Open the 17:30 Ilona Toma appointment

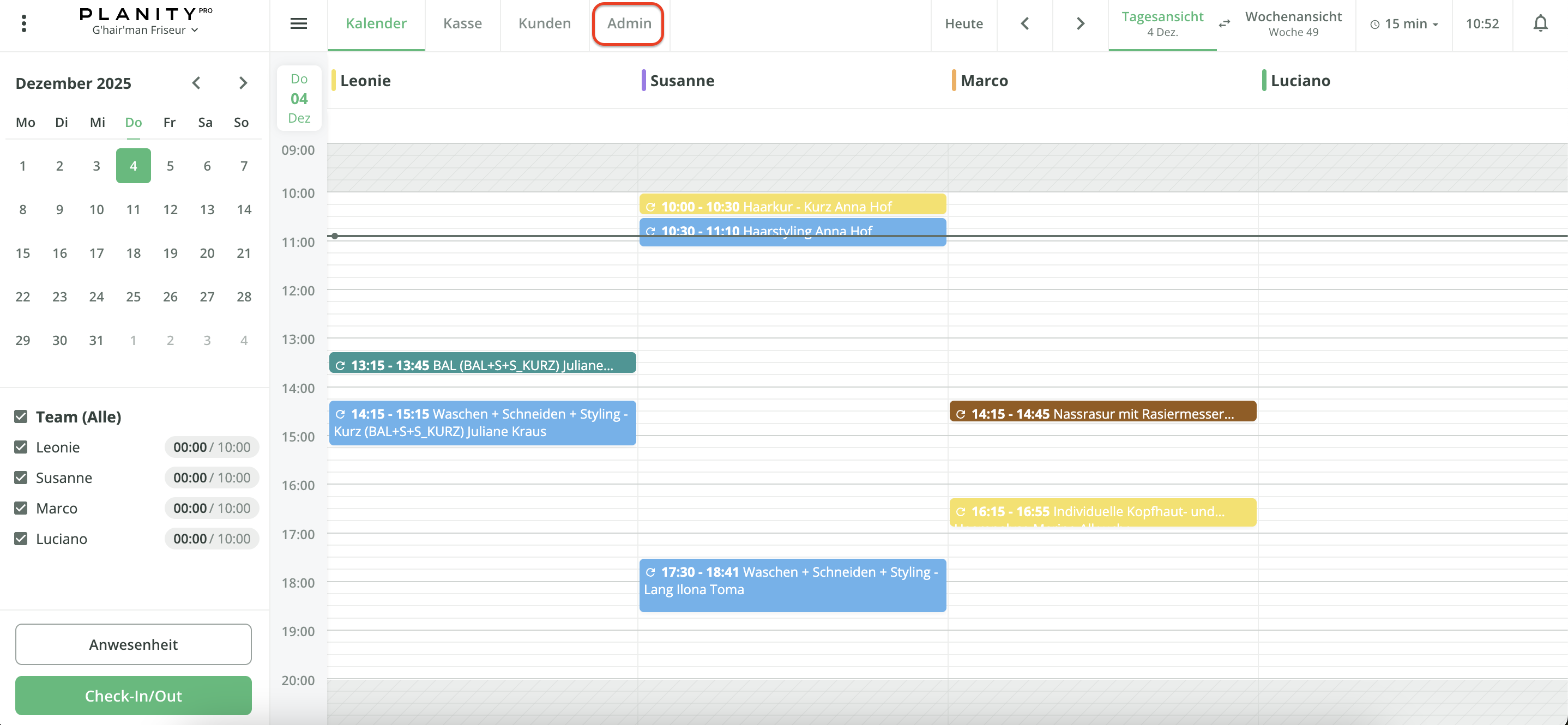[x=792, y=584]
